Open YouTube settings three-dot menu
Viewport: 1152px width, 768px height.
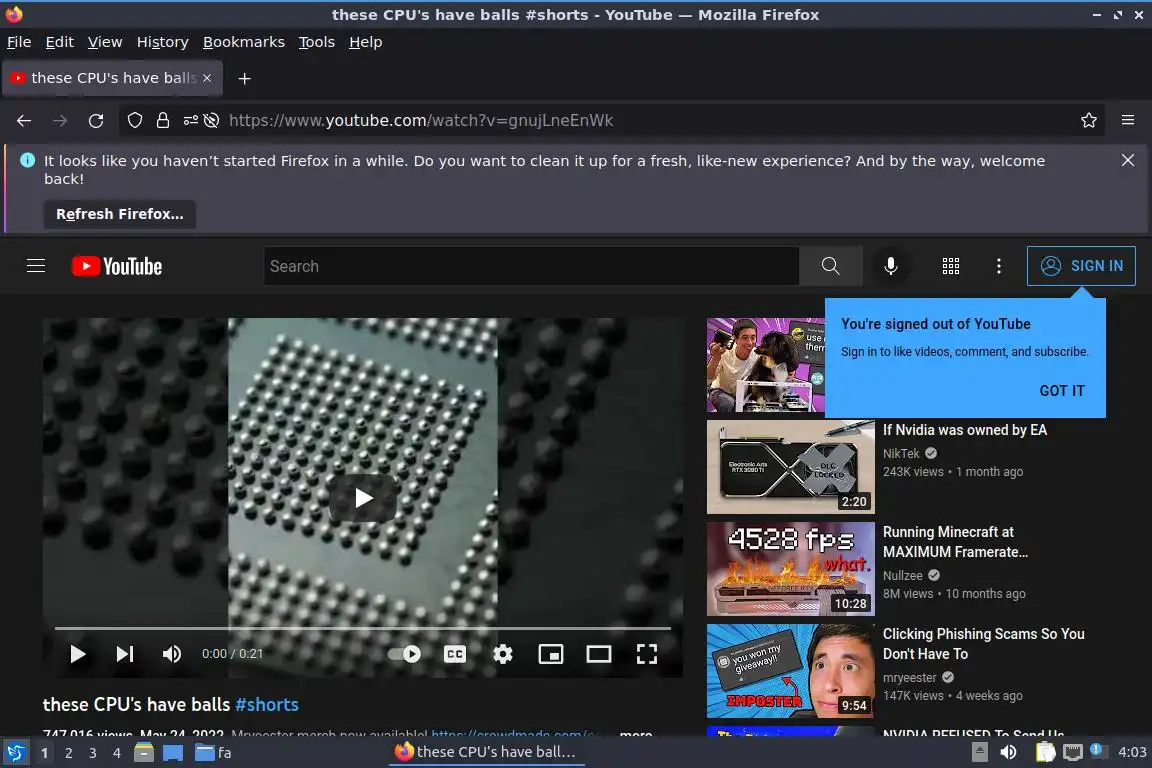click(x=998, y=266)
